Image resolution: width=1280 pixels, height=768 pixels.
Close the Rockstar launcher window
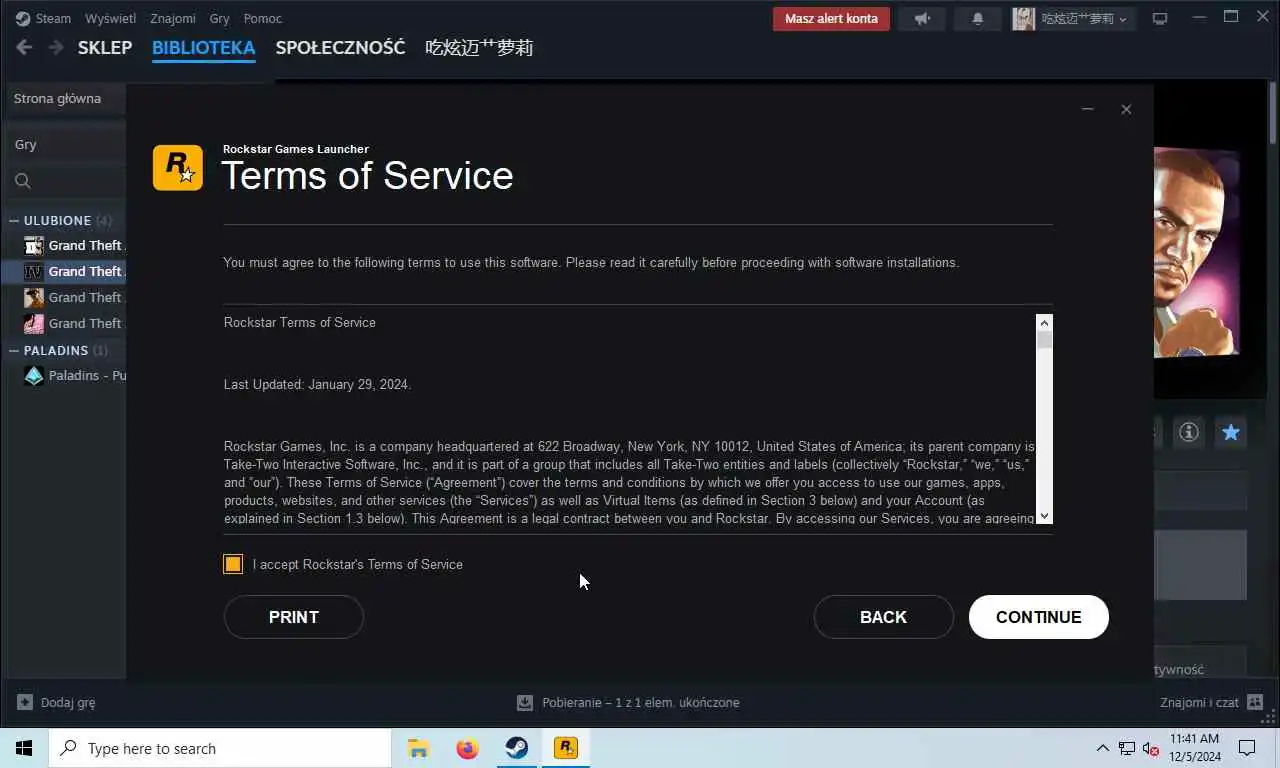point(1126,109)
